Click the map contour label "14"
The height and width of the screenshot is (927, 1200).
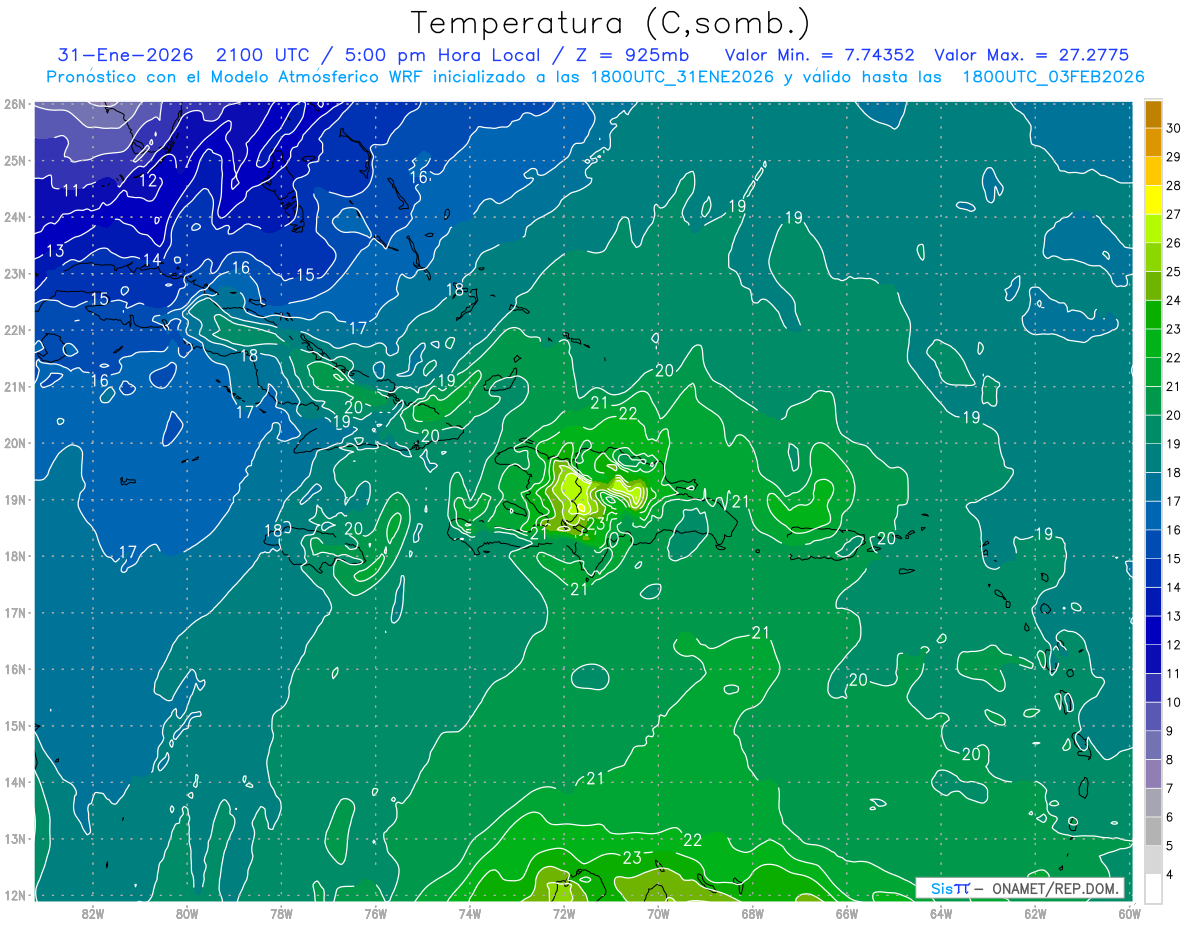click(151, 260)
